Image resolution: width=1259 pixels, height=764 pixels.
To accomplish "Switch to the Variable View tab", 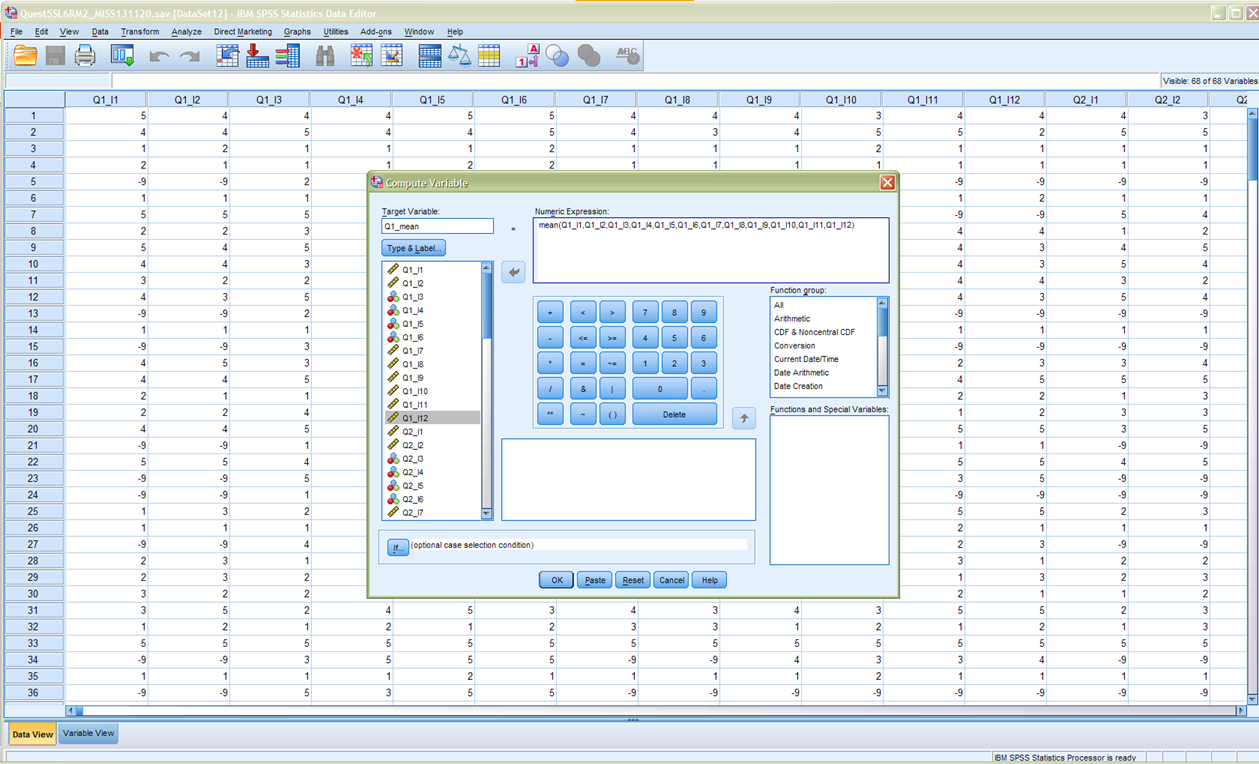I will [89, 733].
